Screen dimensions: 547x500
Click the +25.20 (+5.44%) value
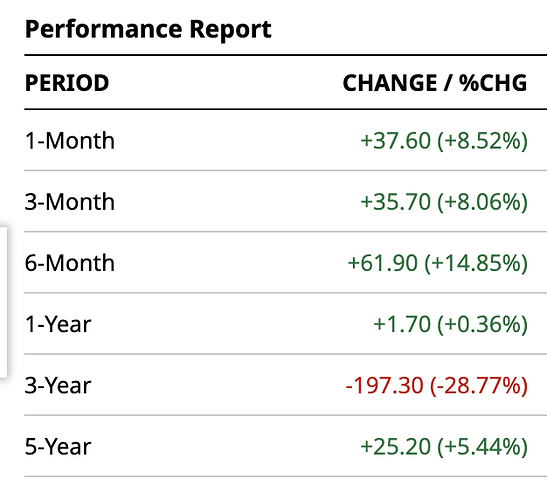pos(444,447)
